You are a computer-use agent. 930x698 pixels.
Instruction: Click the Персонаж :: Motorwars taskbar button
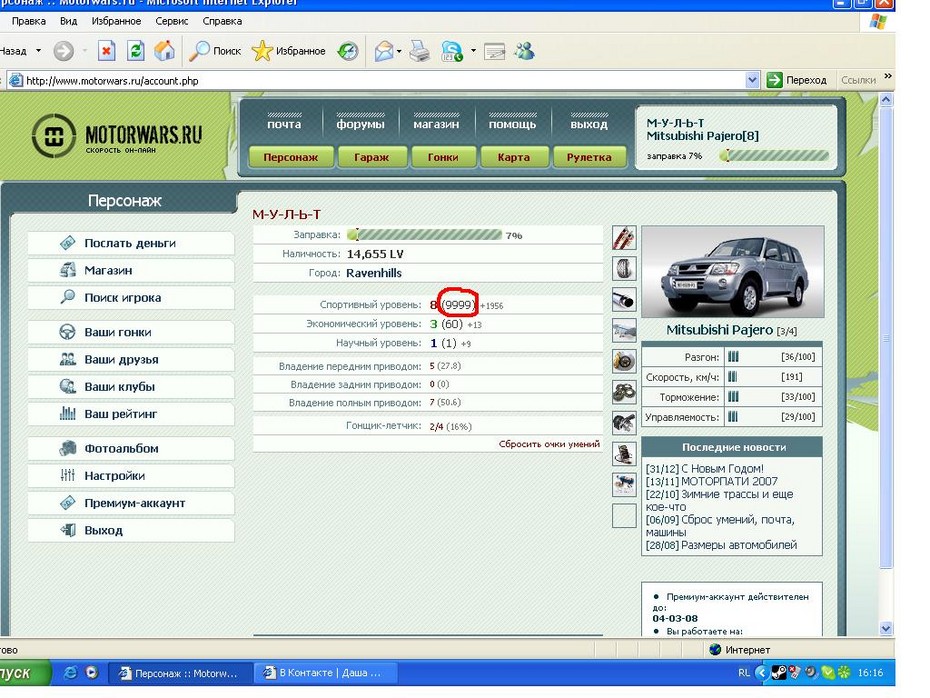coord(181,673)
